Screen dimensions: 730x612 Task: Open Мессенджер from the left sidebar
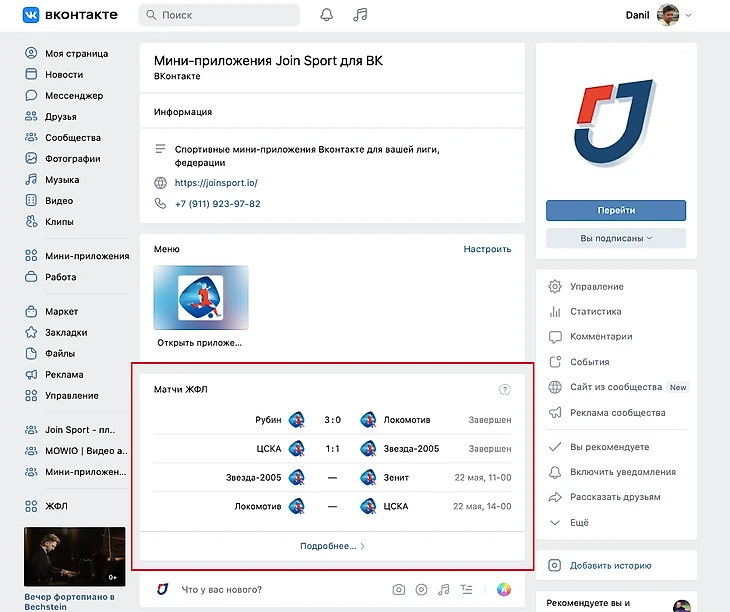point(73,96)
